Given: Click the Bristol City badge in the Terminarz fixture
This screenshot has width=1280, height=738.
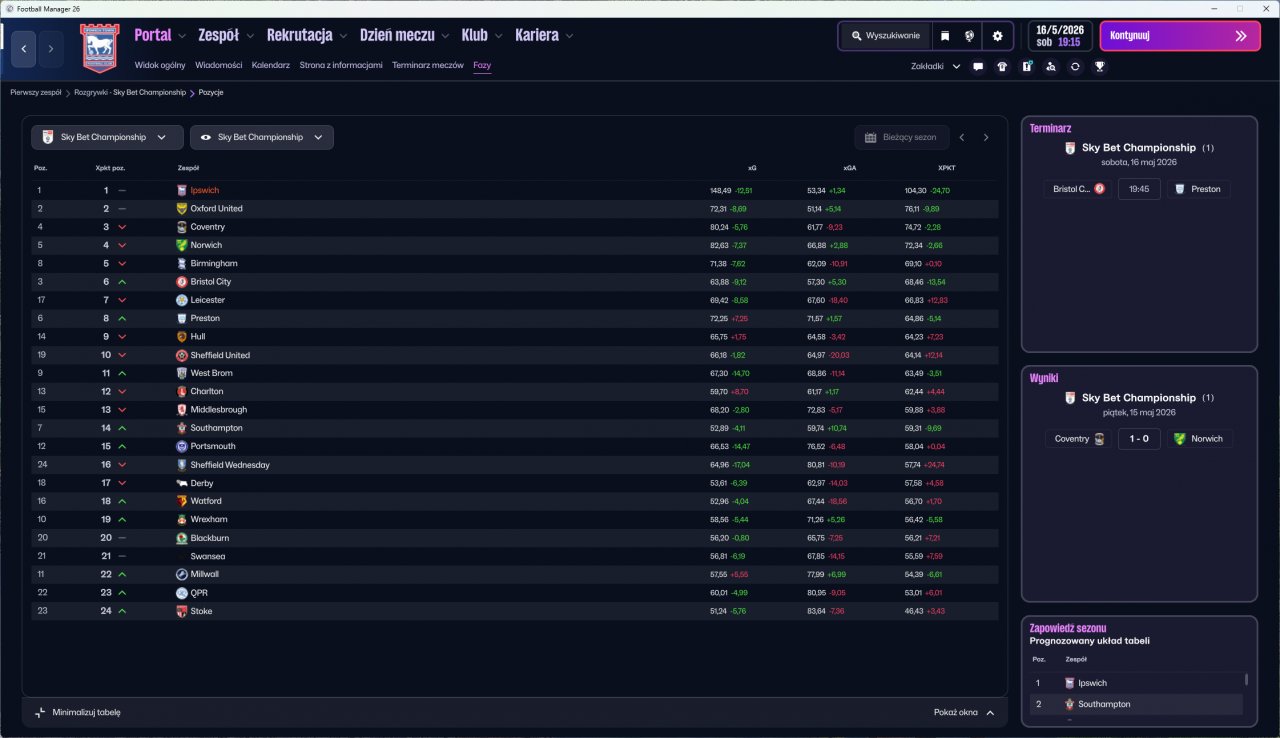Looking at the screenshot, I should [x=1100, y=189].
